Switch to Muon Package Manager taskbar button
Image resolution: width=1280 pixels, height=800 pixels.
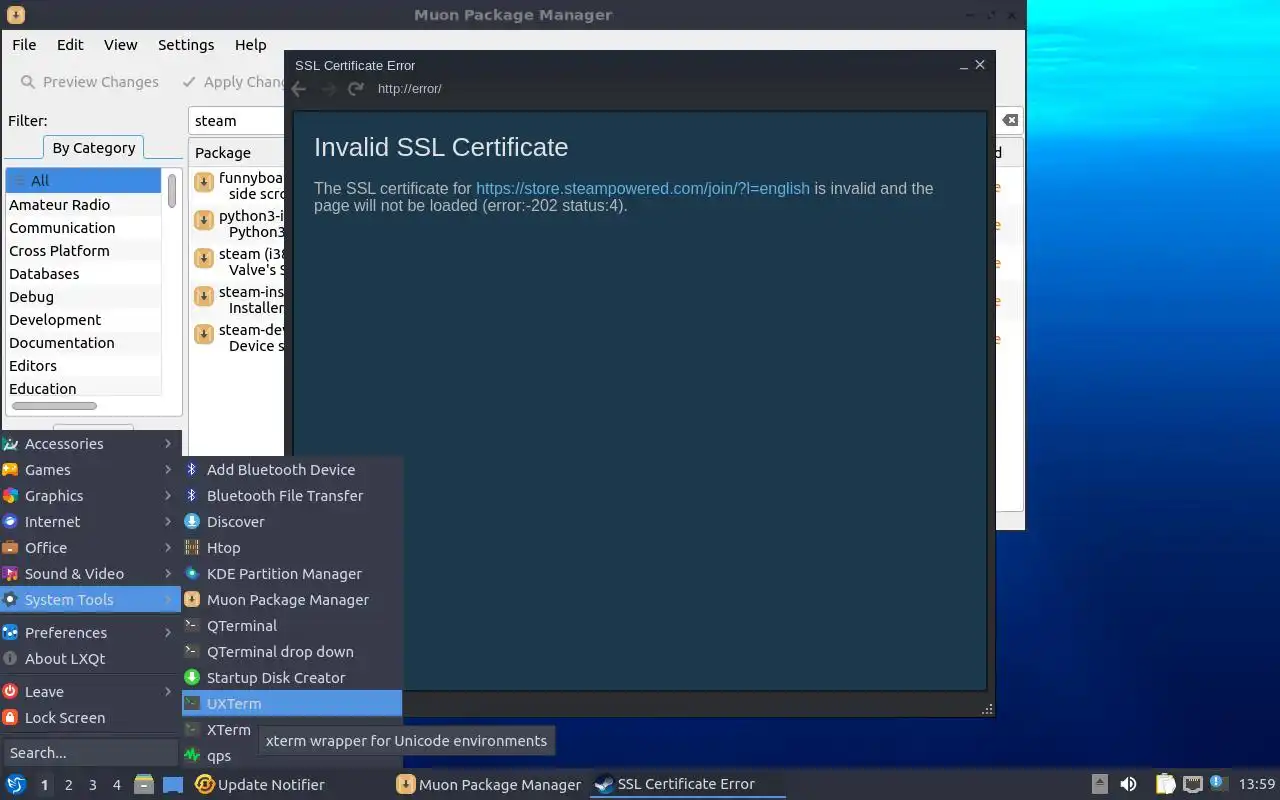(489, 784)
